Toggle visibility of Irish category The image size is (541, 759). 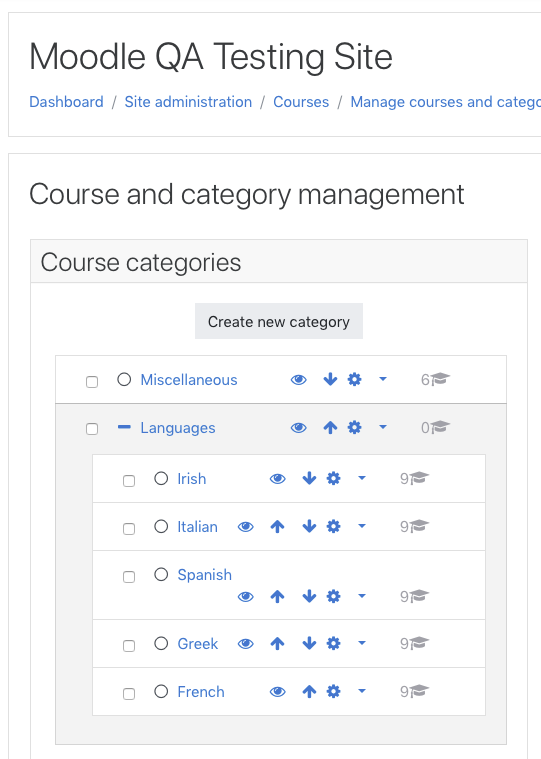[x=278, y=479]
